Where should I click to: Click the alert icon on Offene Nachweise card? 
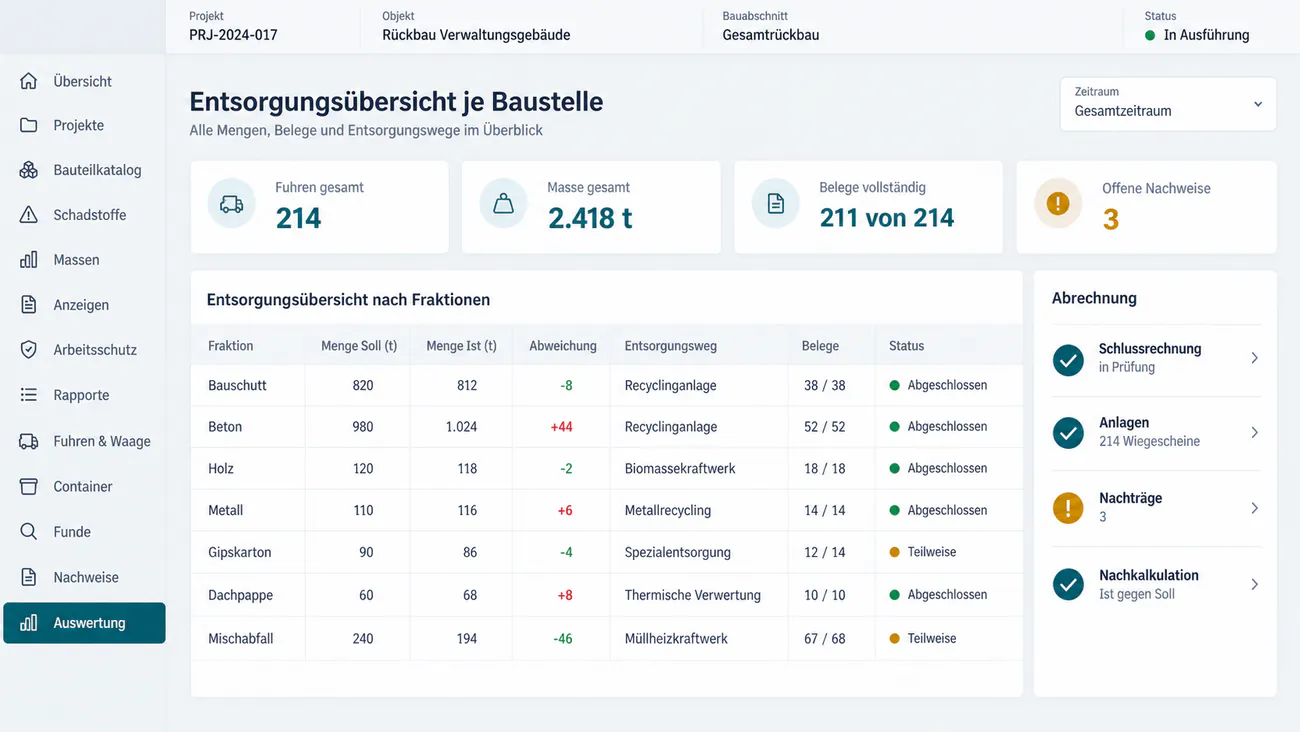click(1058, 204)
